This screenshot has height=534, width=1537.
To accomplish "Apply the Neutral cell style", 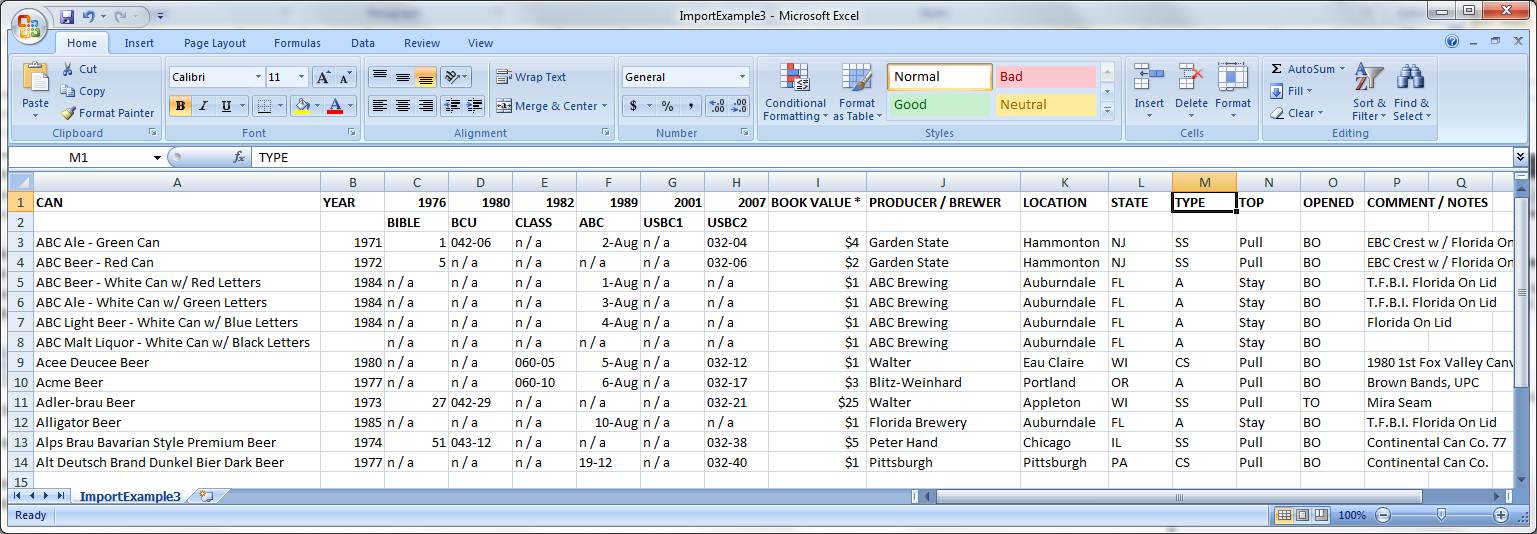I will coord(1046,104).
